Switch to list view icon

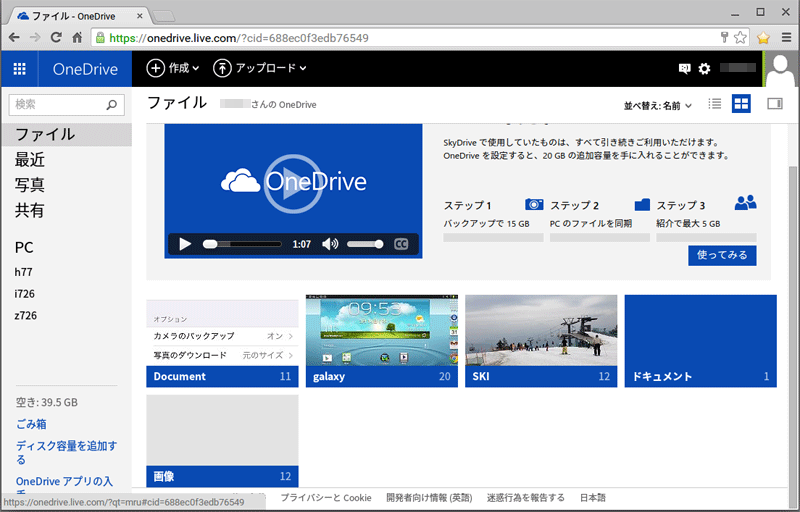coord(715,104)
